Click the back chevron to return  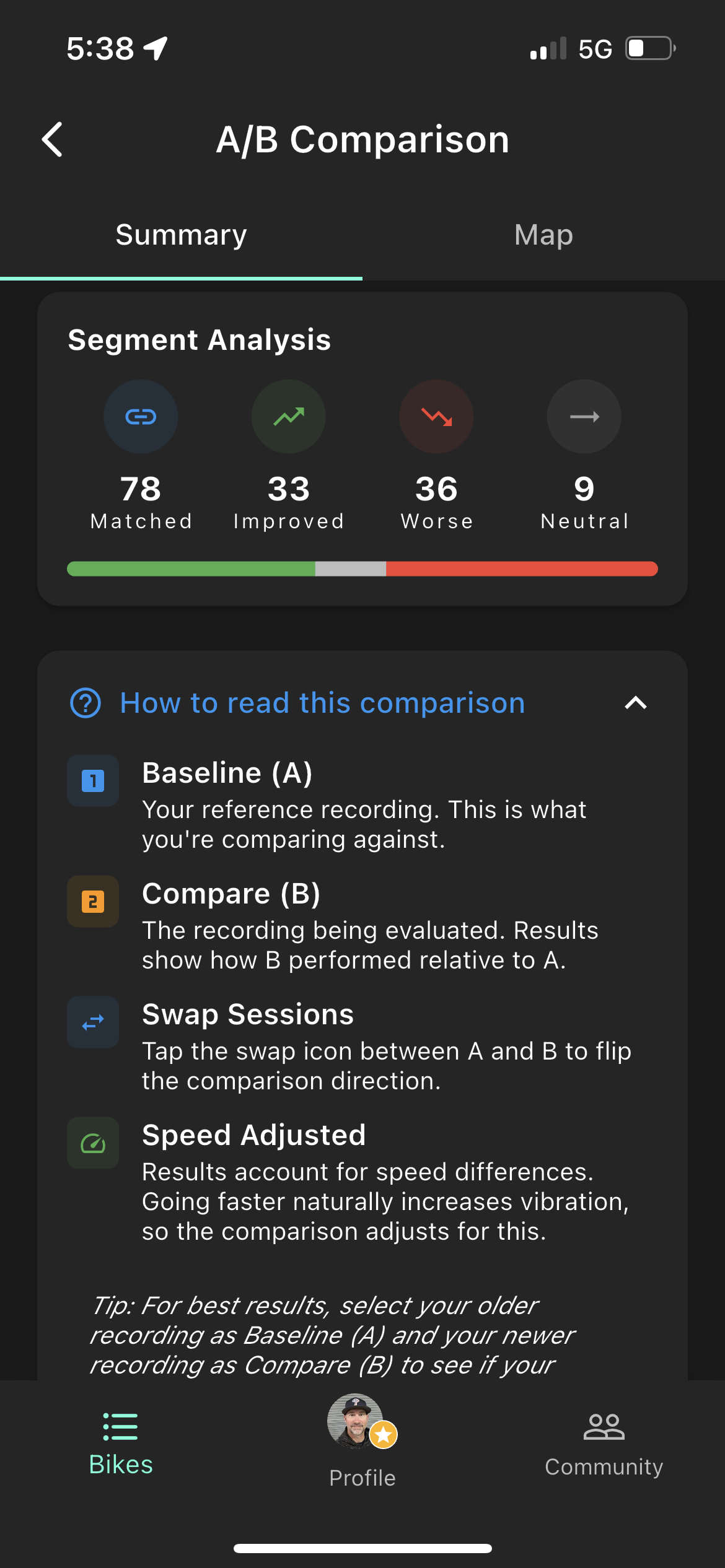(53, 139)
